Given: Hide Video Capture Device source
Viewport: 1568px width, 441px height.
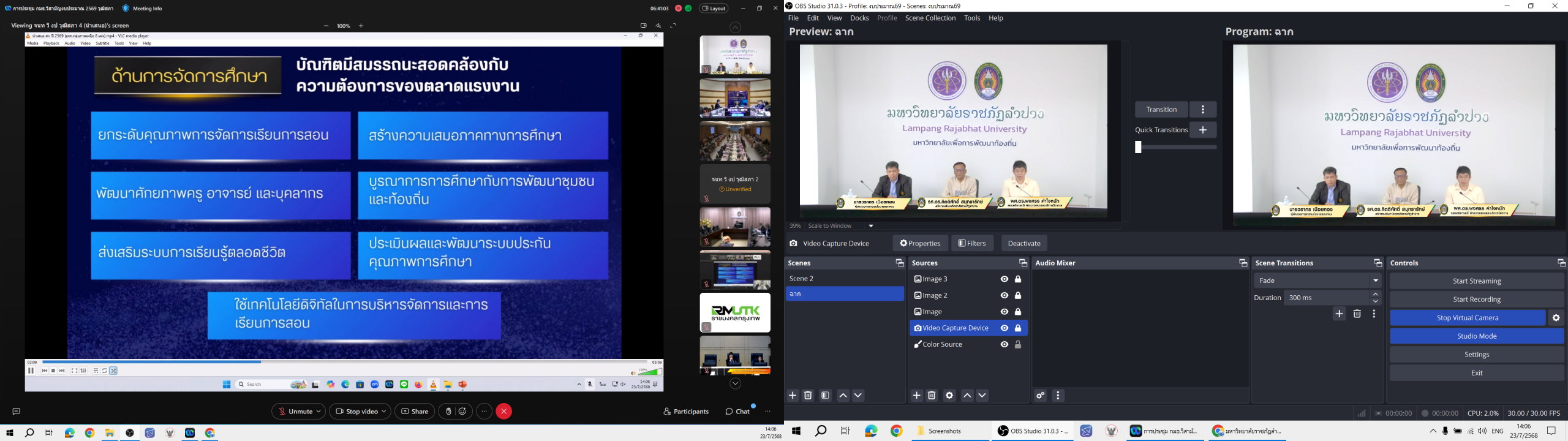Looking at the screenshot, I should point(1005,328).
